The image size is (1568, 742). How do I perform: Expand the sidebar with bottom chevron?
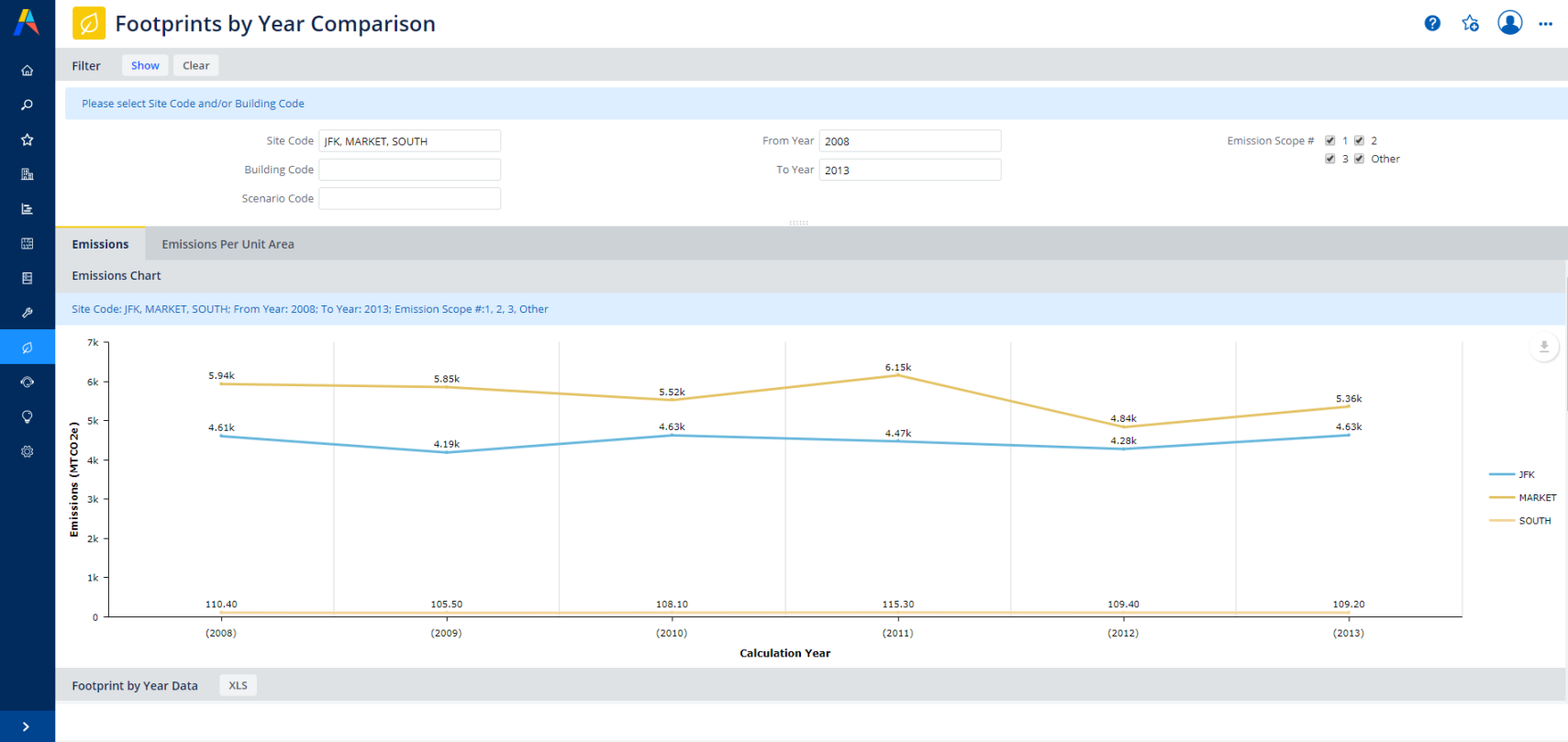[x=26, y=726]
